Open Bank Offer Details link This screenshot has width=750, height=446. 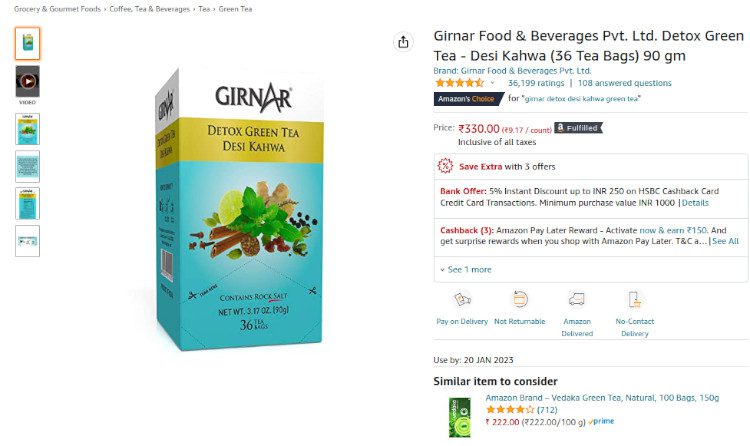tap(695, 203)
